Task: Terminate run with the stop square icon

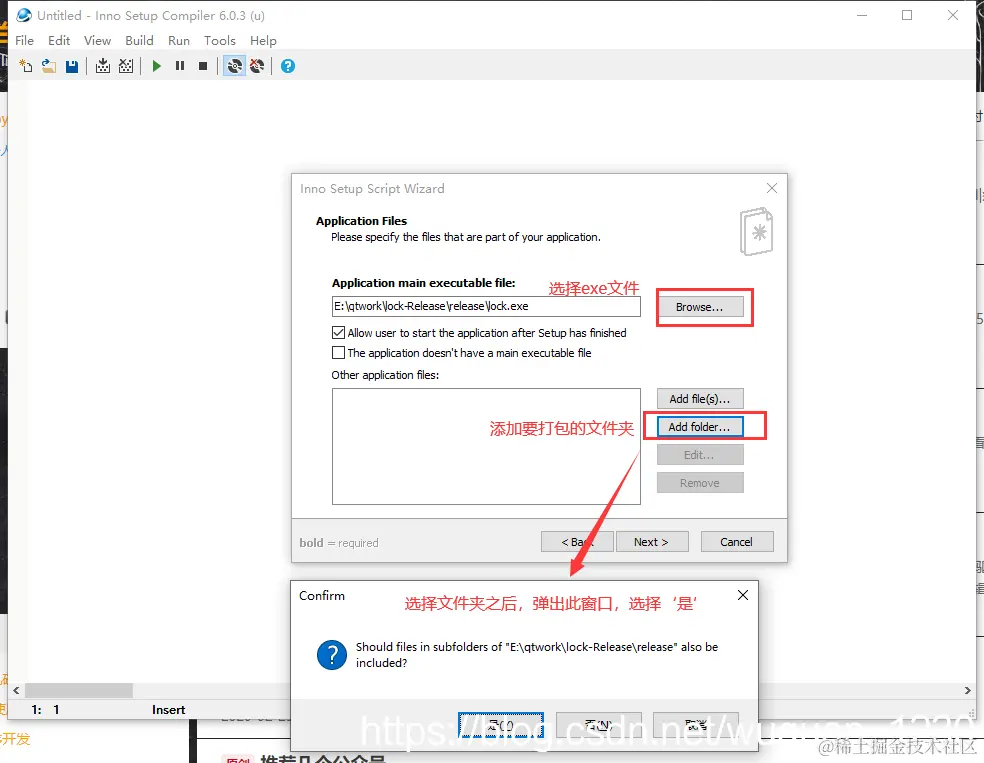Action: (203, 66)
